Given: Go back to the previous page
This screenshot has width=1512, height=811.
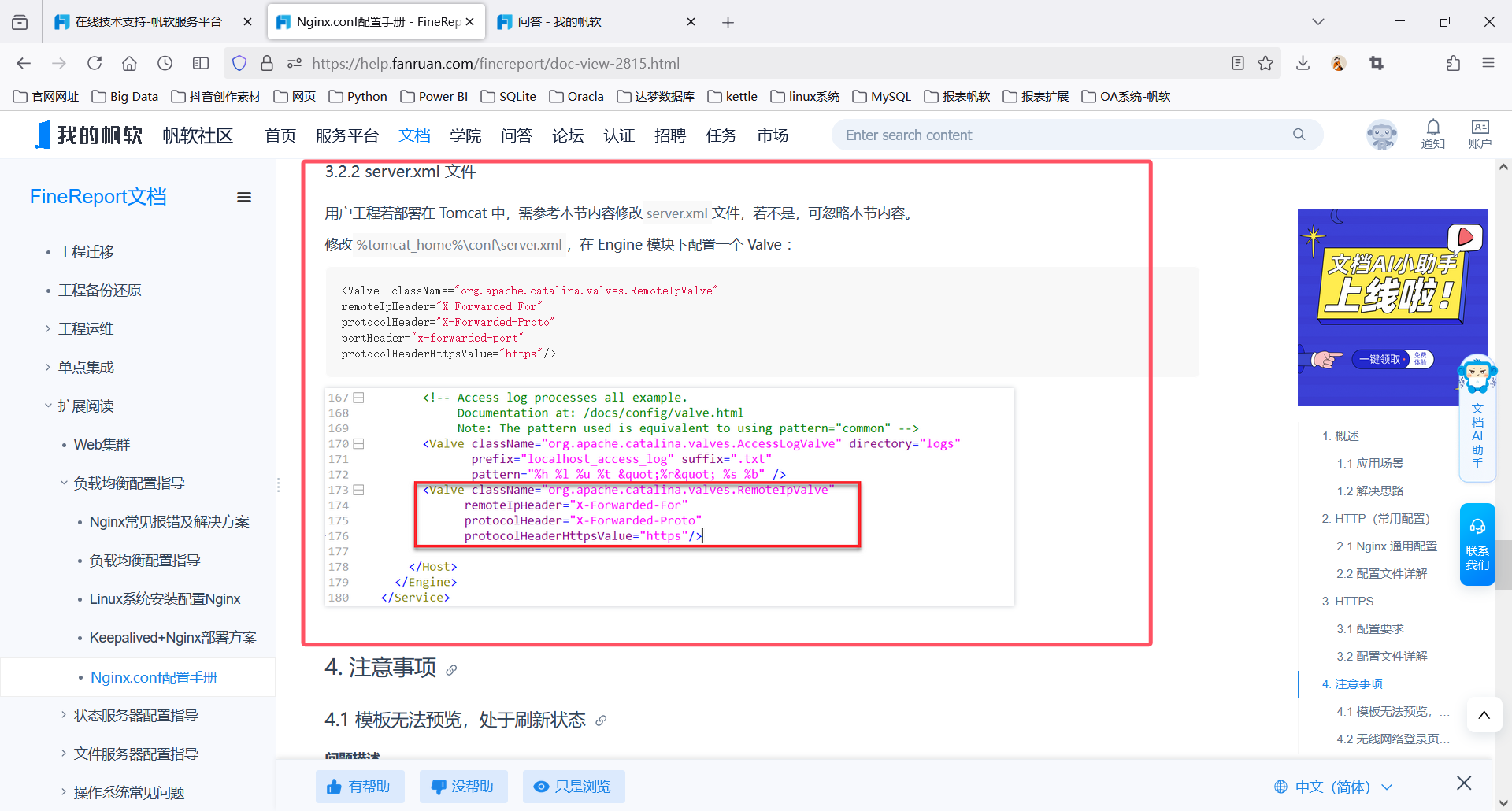Looking at the screenshot, I should click(24, 63).
